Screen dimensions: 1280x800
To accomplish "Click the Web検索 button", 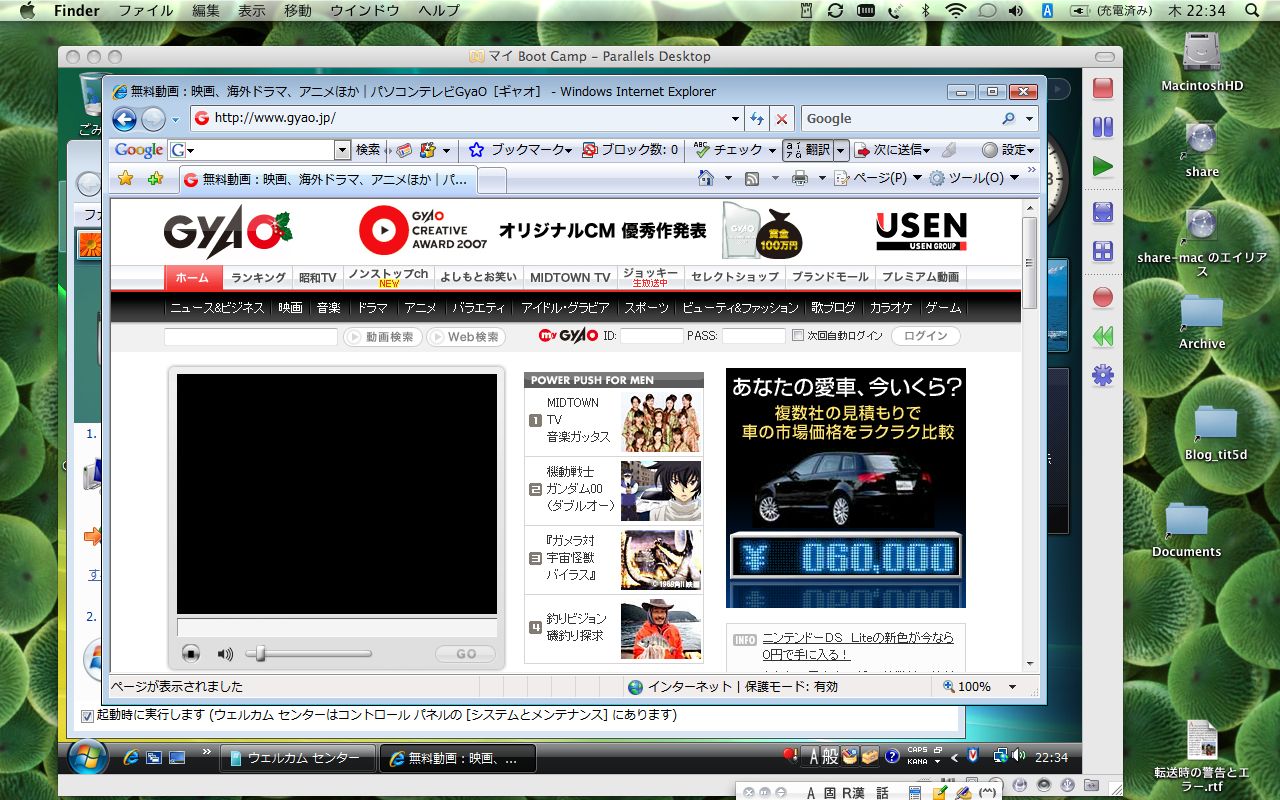I will coord(466,337).
